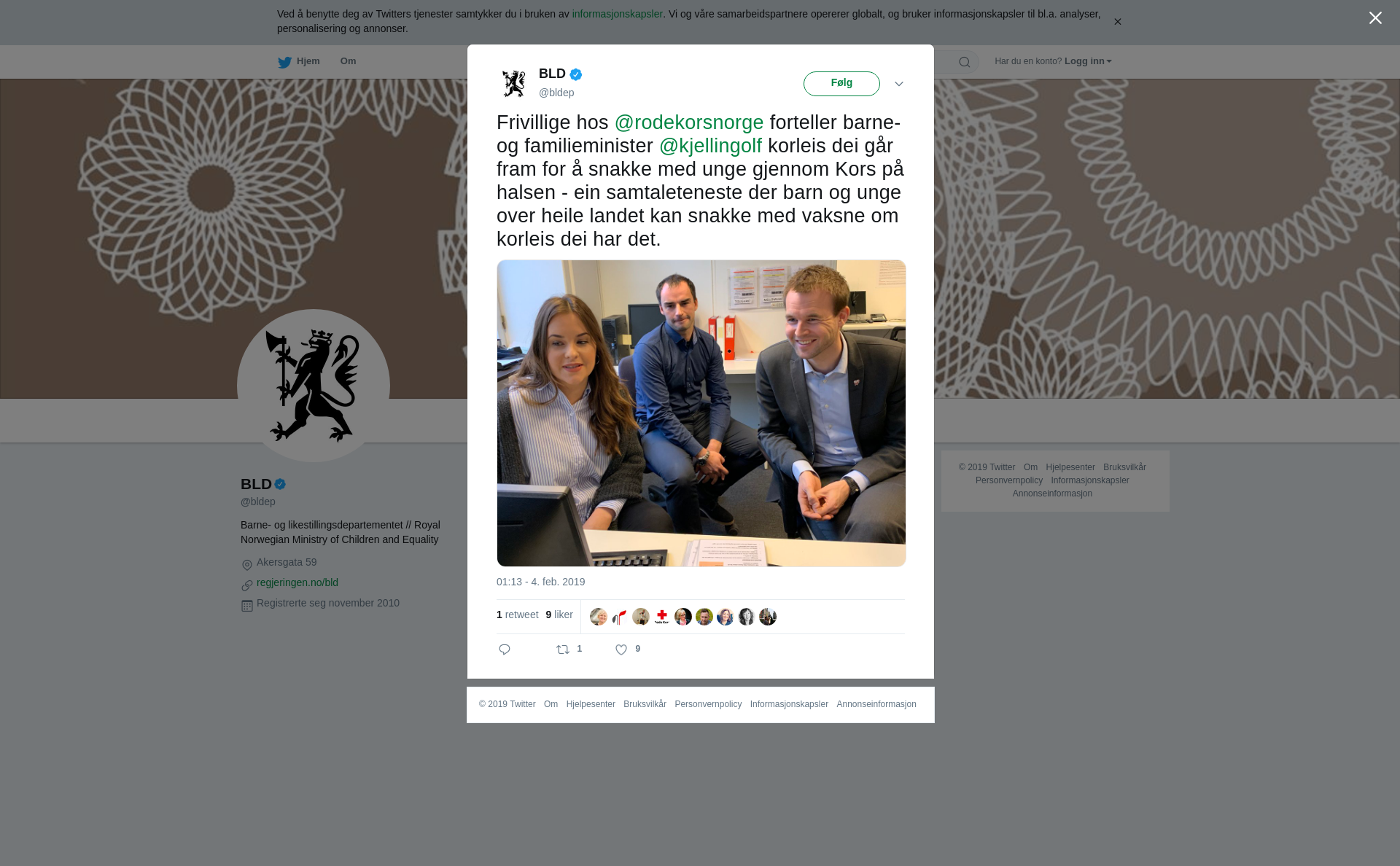Click the search magnifier icon
This screenshot has width=1400, height=866.
[x=965, y=62]
